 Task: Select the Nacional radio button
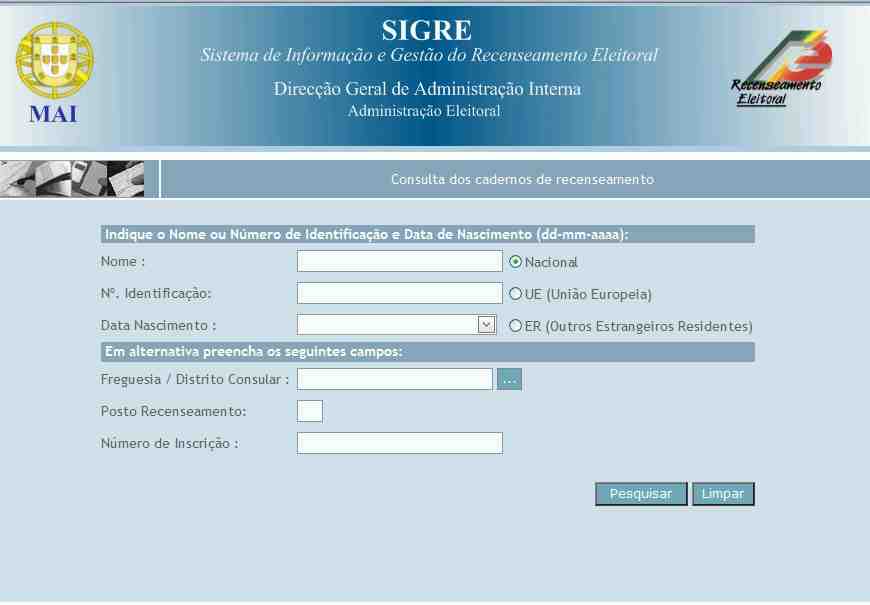pyautogui.click(x=516, y=262)
